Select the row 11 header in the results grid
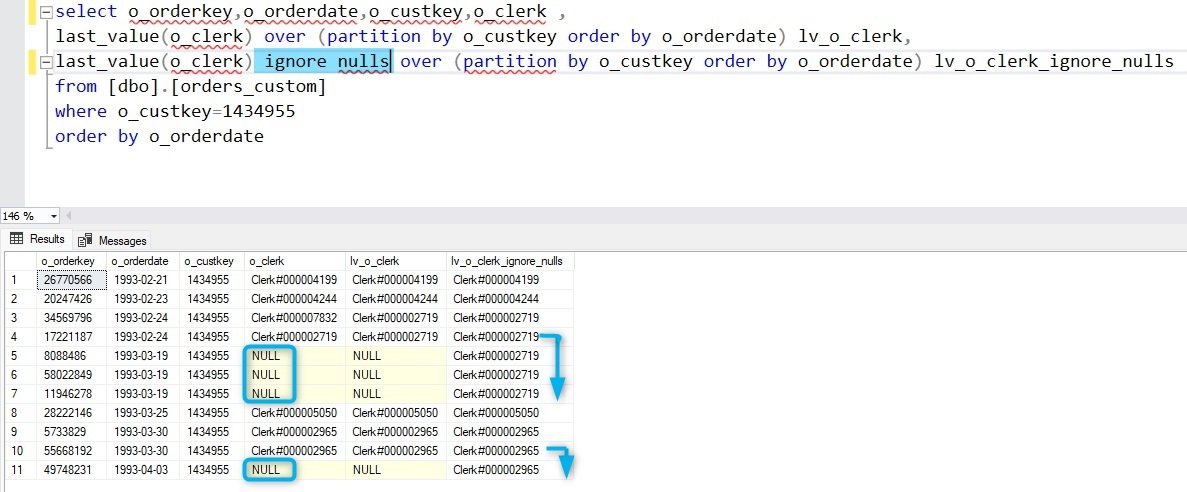The image size is (1187, 492). click(21, 469)
